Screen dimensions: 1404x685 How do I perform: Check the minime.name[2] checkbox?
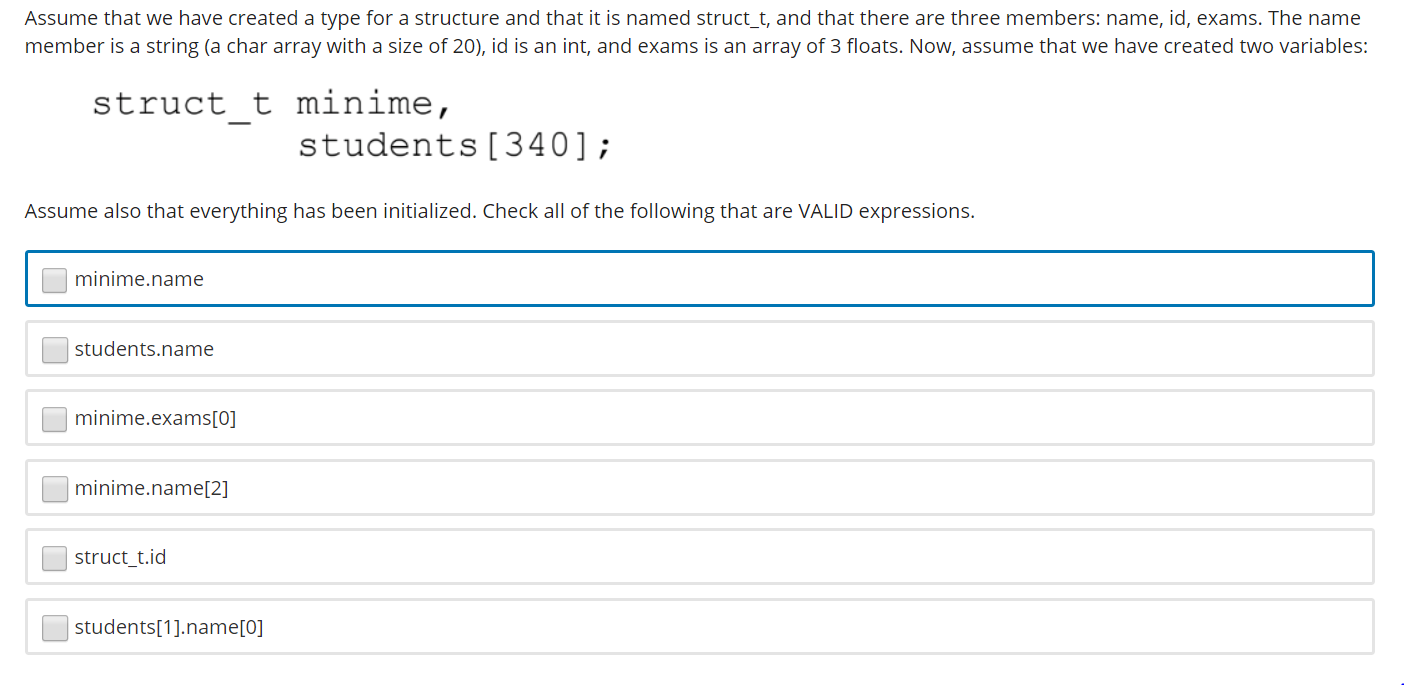point(54,488)
